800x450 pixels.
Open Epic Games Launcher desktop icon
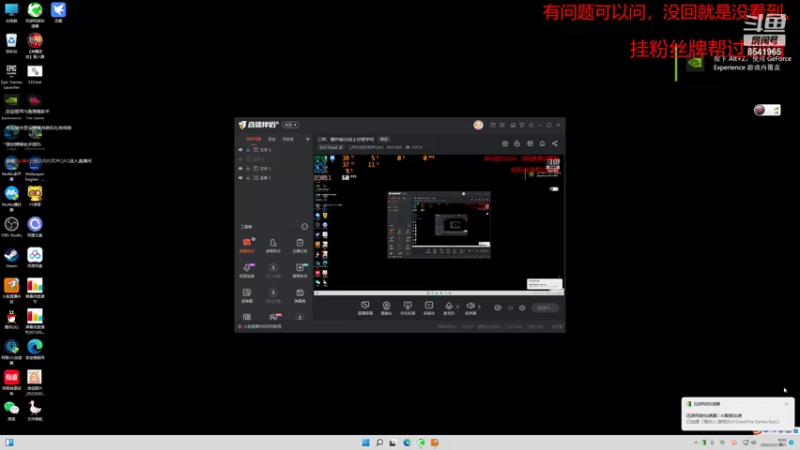(11, 77)
